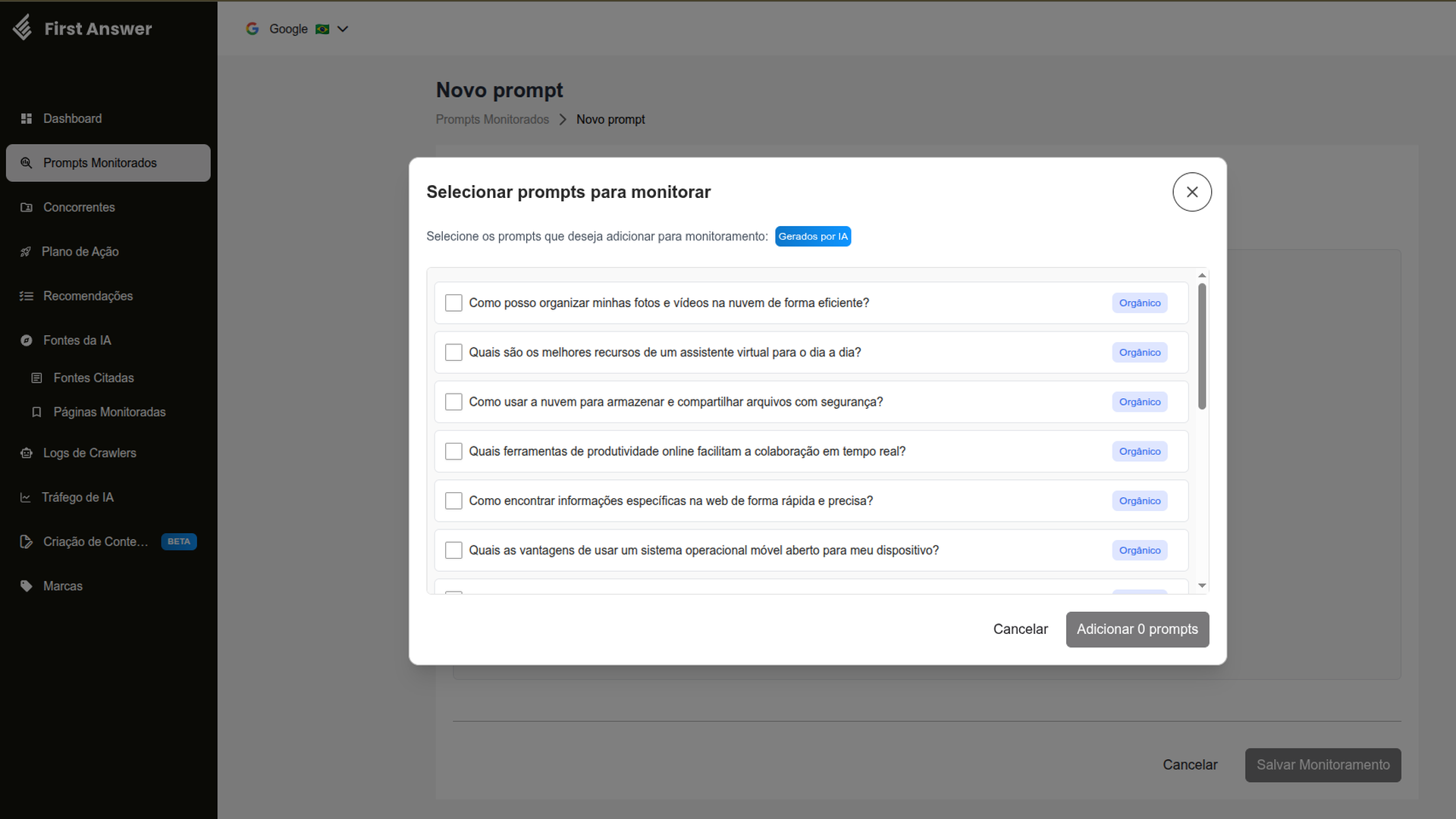Screen dimensions: 1456x819
Task: Click Salvar Monitoramento button
Action: click(1323, 765)
